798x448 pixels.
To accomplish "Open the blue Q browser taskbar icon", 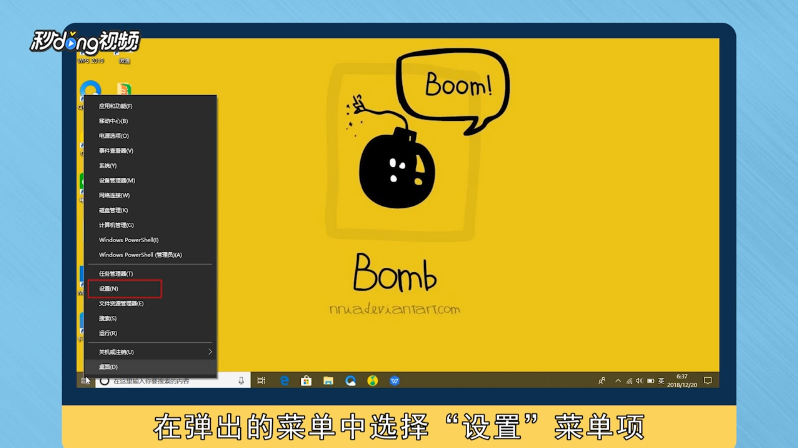I will [x=351, y=381].
